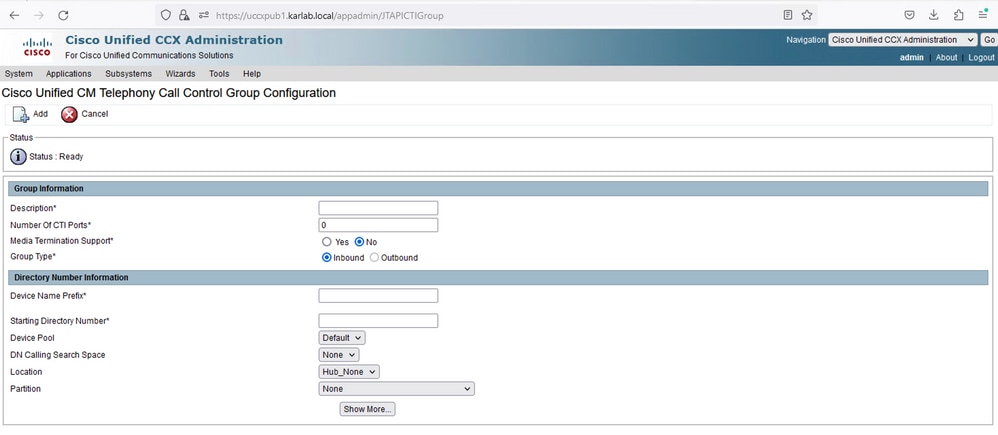Open the Subsystems menu
This screenshot has height=435, width=998.
coord(129,74)
